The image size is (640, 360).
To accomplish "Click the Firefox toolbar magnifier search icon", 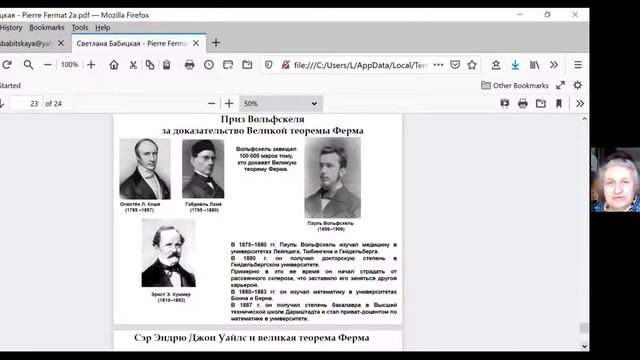I will tap(28, 64).
